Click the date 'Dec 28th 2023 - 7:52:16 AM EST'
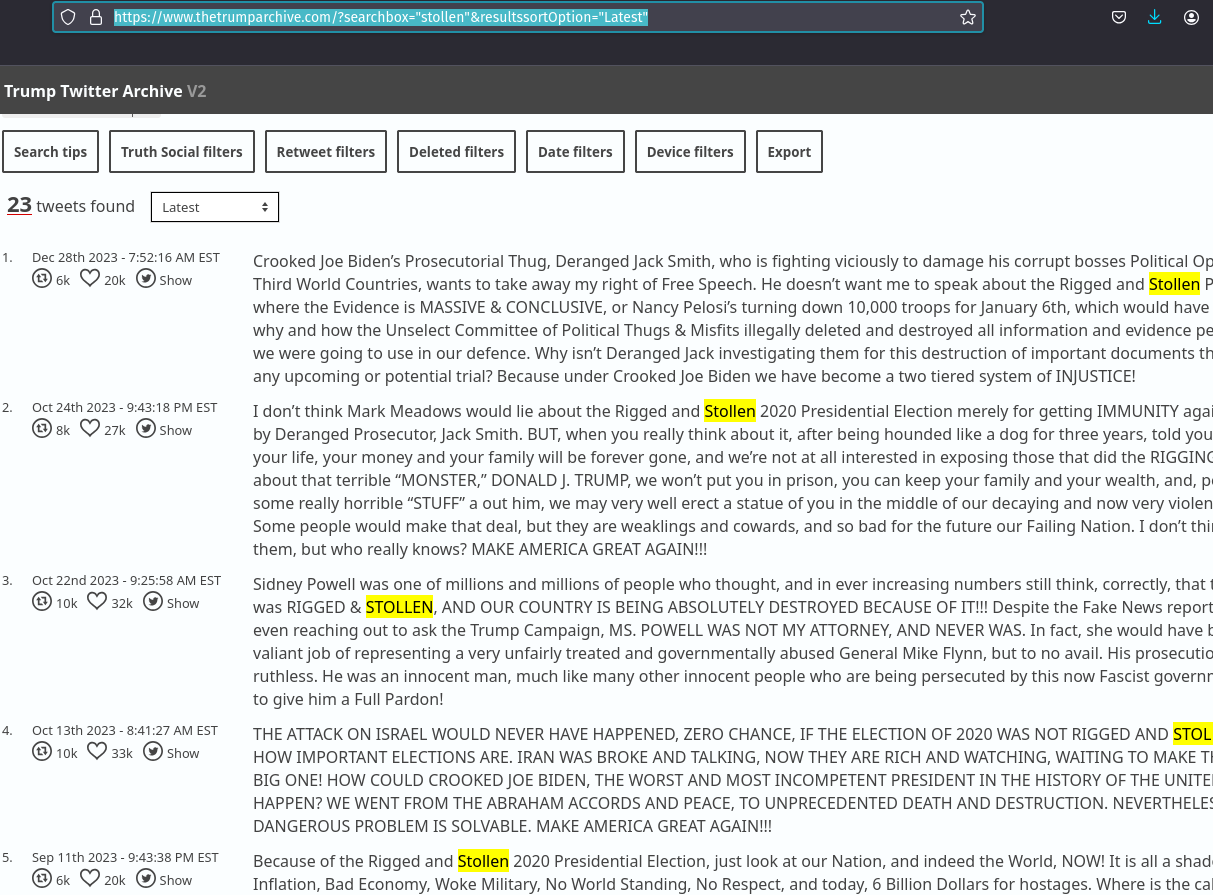The image size is (1213, 895). (126, 257)
